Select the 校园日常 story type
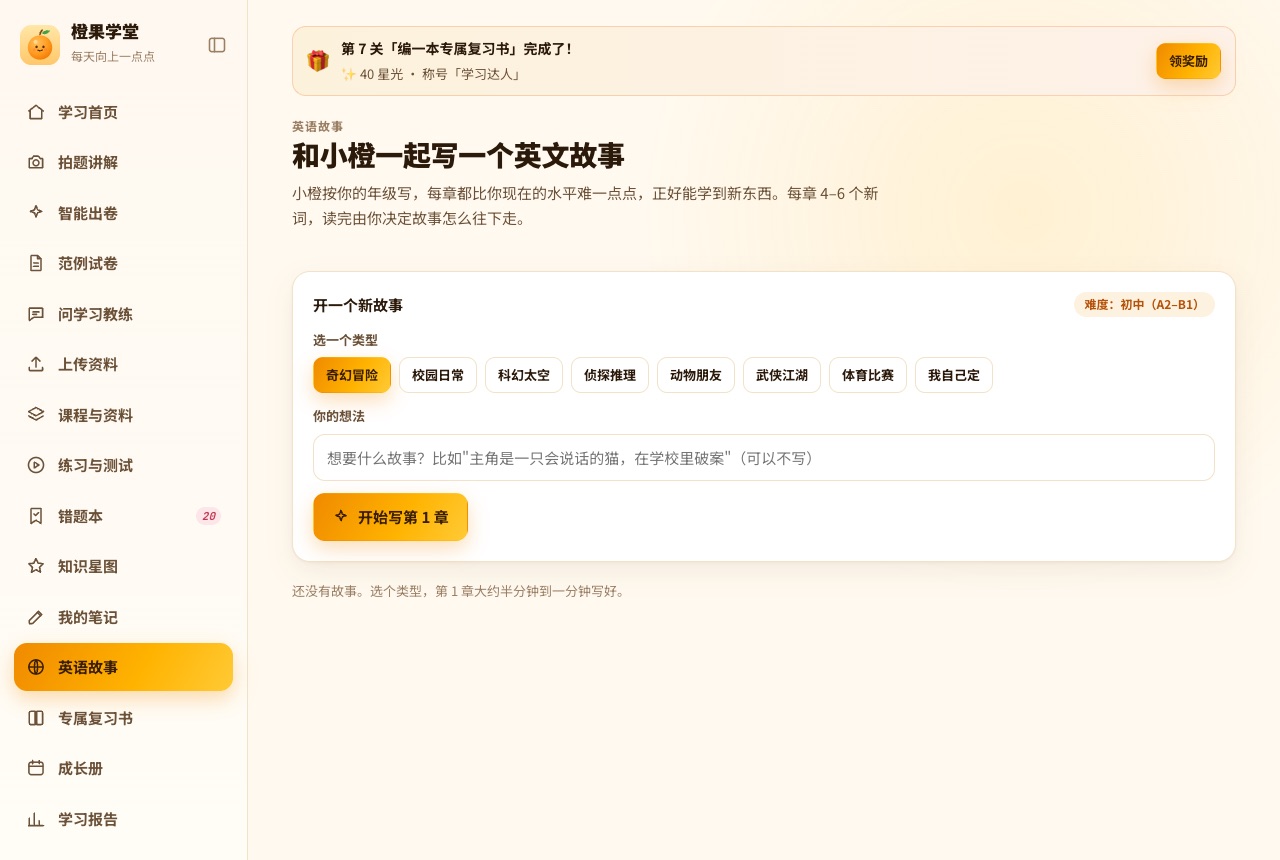 [x=438, y=375]
